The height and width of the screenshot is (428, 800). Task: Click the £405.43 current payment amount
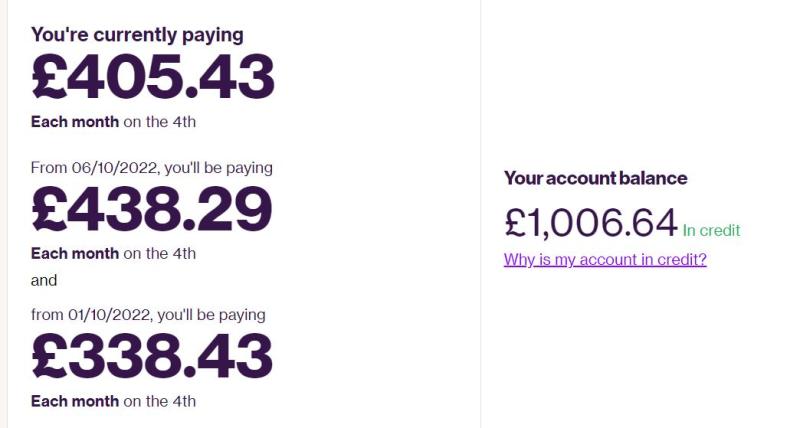[153, 77]
